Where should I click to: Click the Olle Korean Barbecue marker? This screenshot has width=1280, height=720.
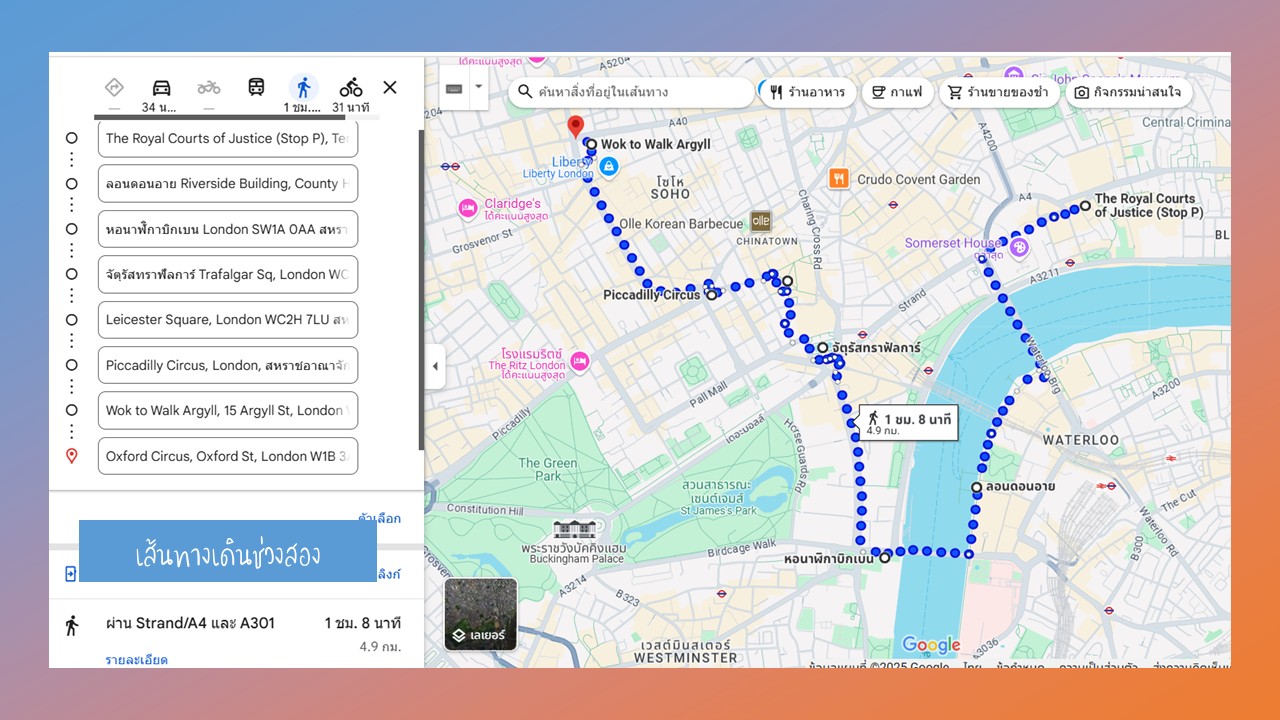[761, 221]
